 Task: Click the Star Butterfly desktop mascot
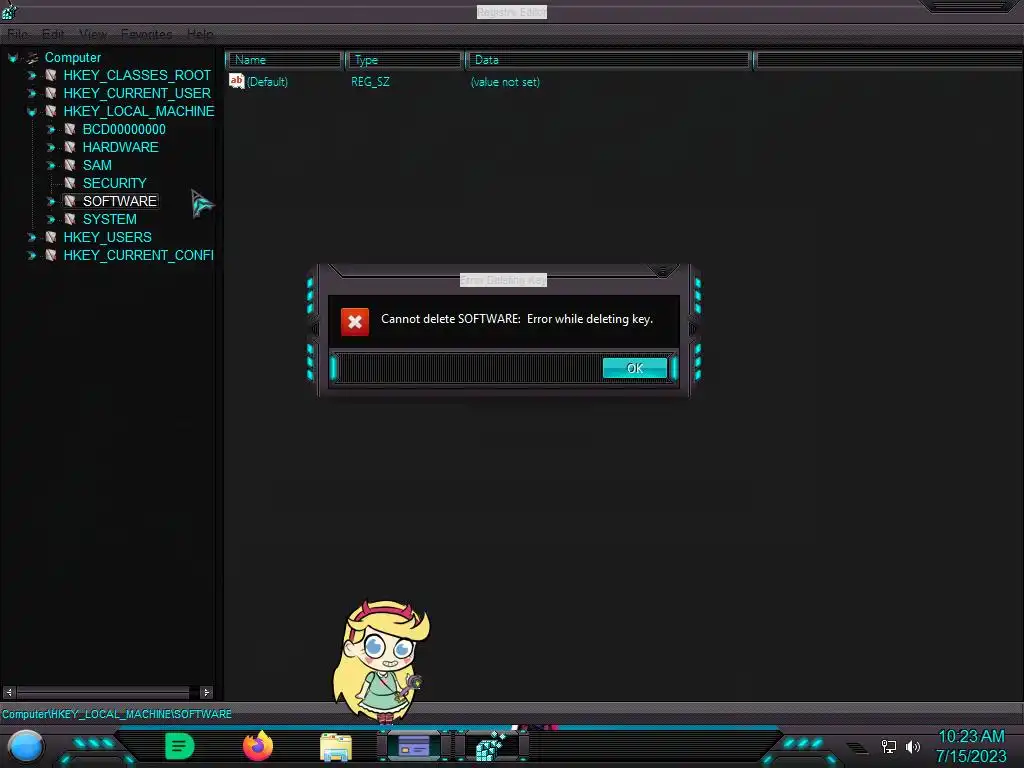(x=381, y=661)
